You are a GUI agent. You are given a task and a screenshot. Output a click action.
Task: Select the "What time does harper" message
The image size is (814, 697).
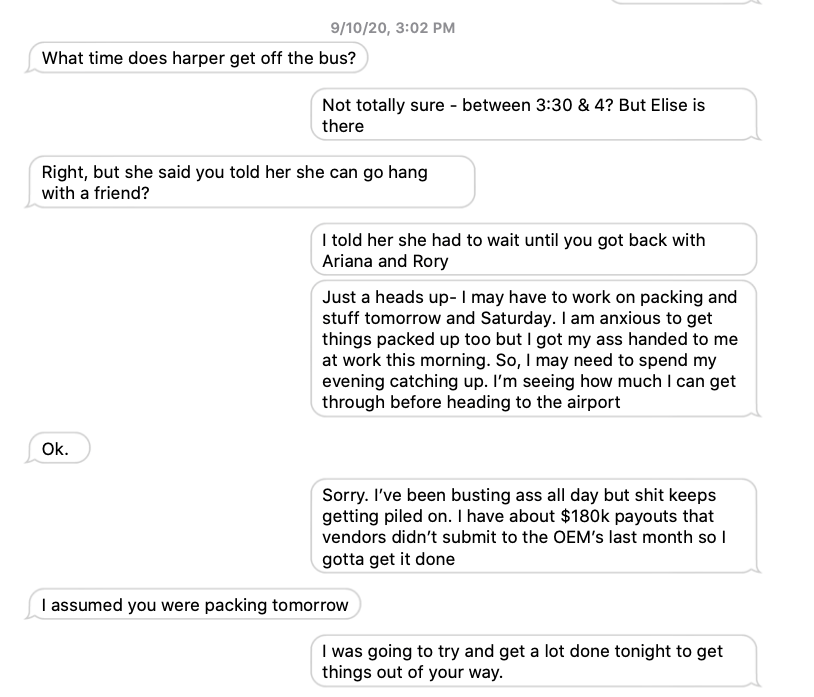tap(198, 58)
